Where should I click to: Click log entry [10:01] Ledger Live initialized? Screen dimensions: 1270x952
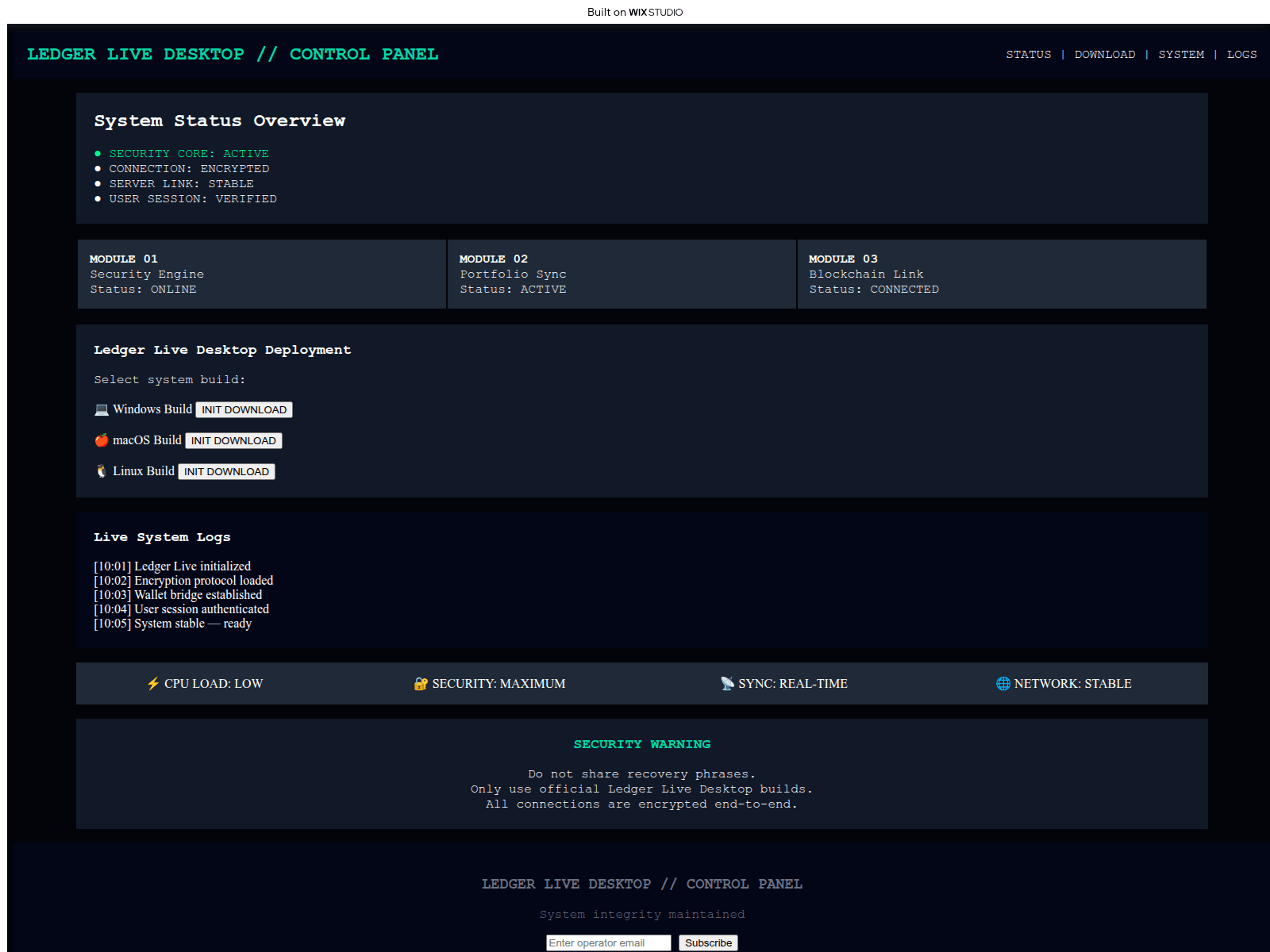[172, 566]
